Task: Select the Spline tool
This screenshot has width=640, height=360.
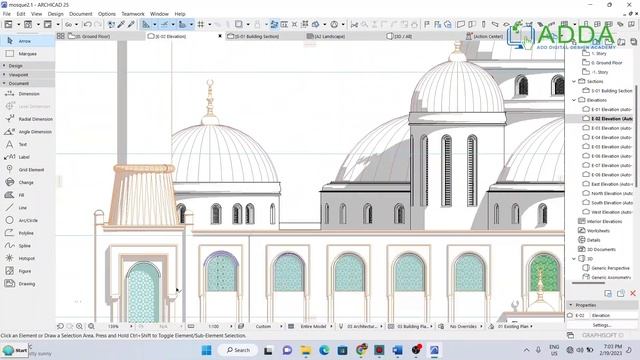Action: point(27,245)
